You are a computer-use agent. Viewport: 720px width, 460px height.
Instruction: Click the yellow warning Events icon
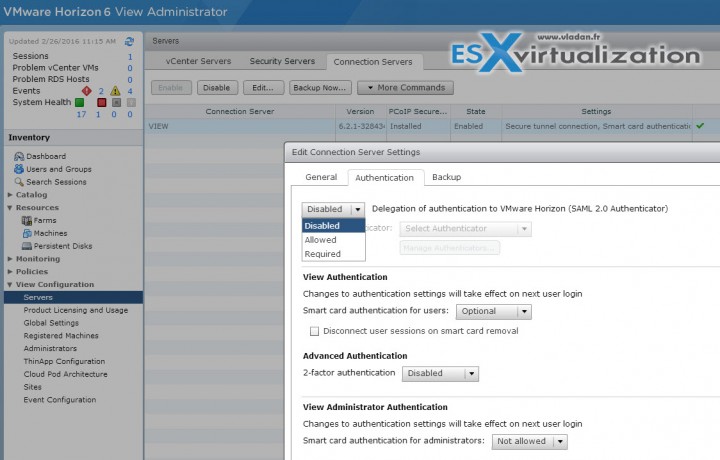click(115, 91)
